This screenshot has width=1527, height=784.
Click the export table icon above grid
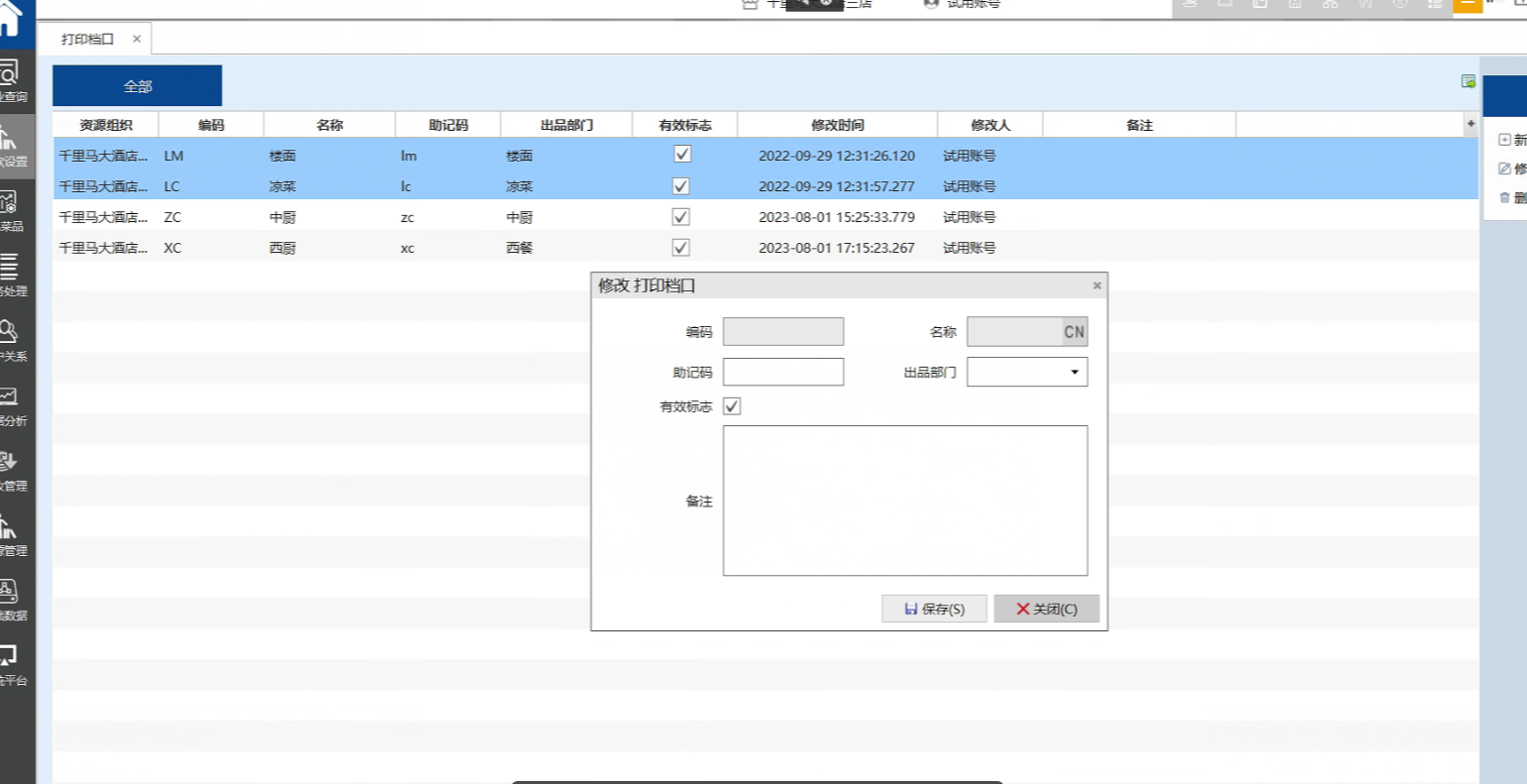click(1468, 81)
